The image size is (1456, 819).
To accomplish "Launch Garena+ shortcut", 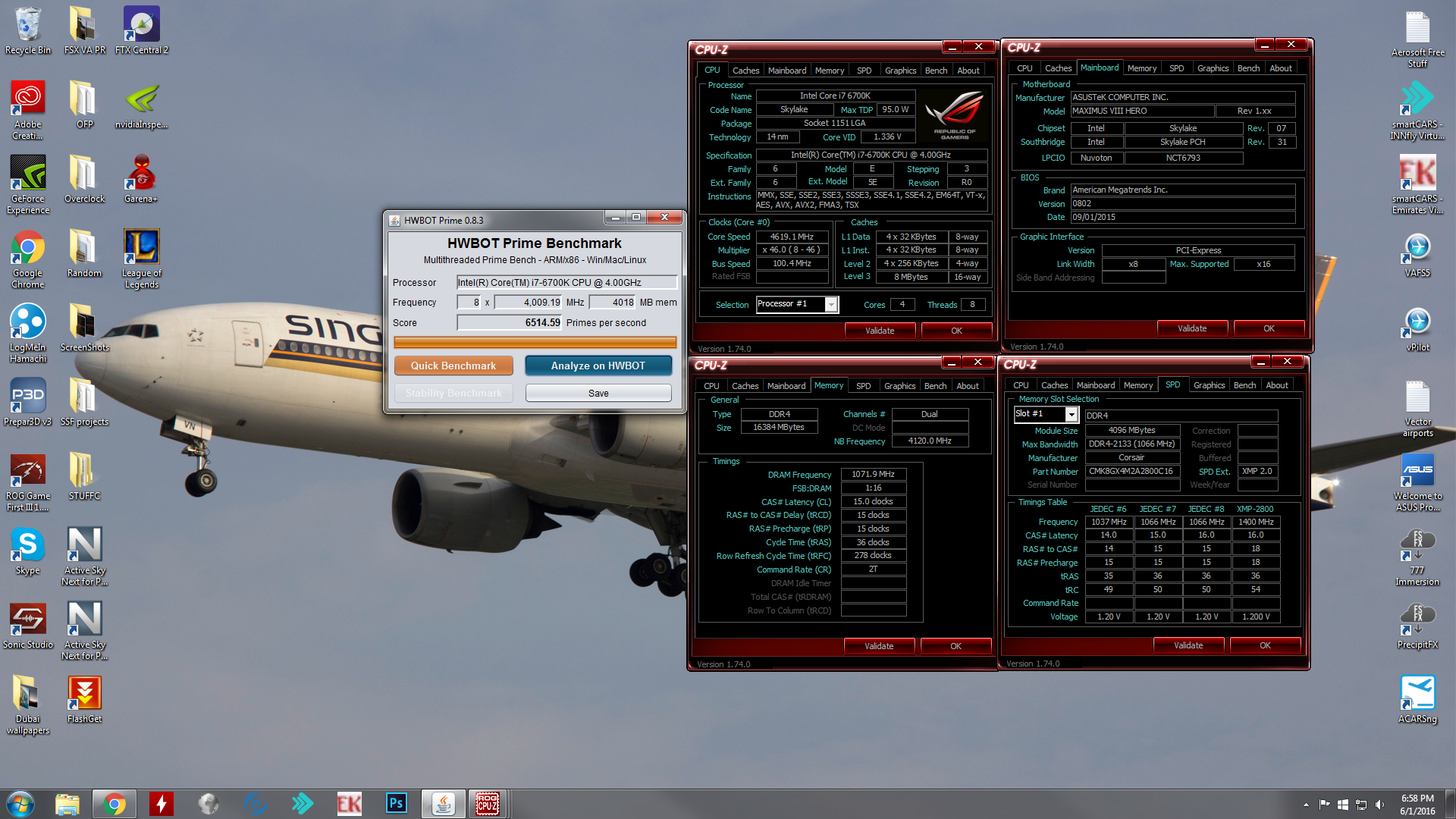I will 142,179.
